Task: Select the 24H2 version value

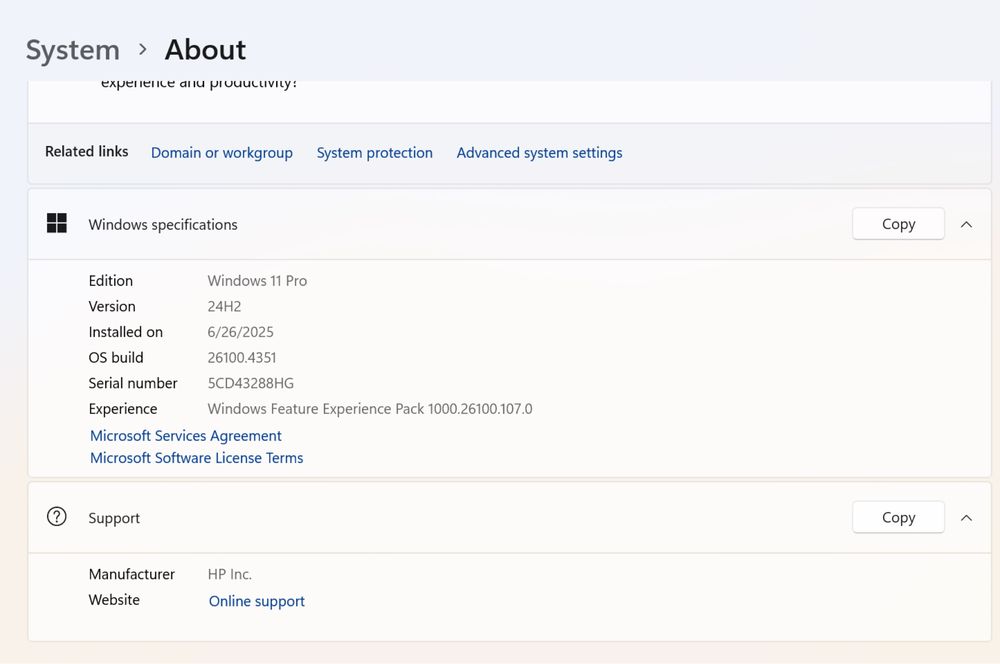Action: click(224, 306)
